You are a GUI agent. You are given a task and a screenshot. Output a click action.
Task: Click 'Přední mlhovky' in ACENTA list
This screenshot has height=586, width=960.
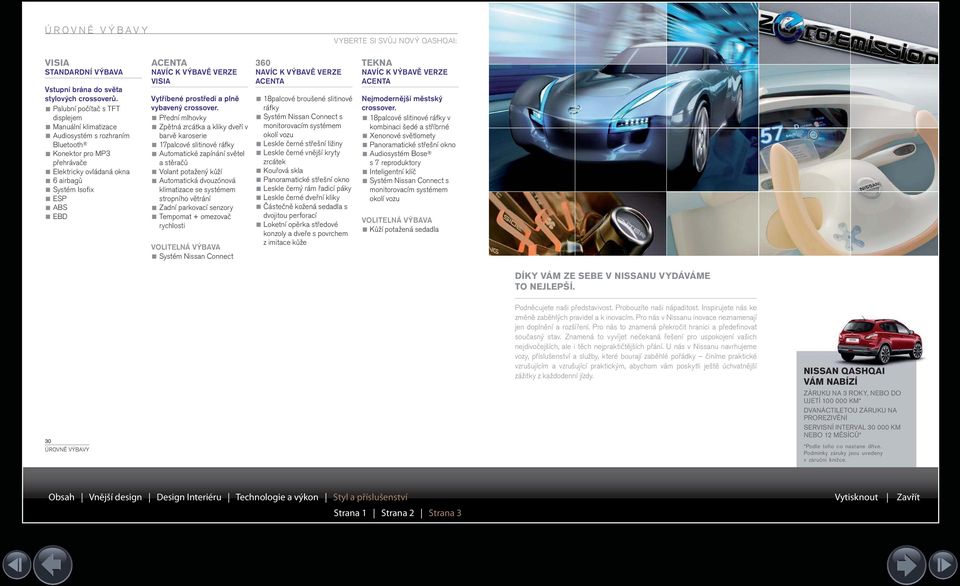tap(182, 118)
